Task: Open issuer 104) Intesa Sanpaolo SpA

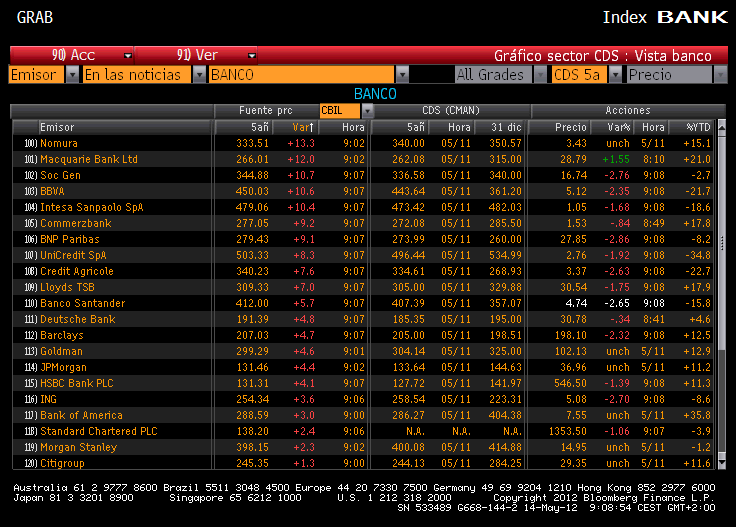Action: 92,207
